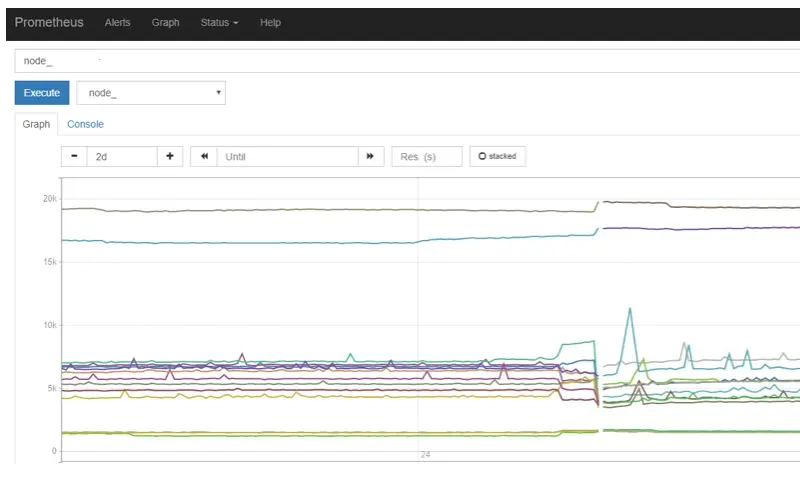Open the Alerts page
This screenshot has height=485, width=800.
coord(117,22)
